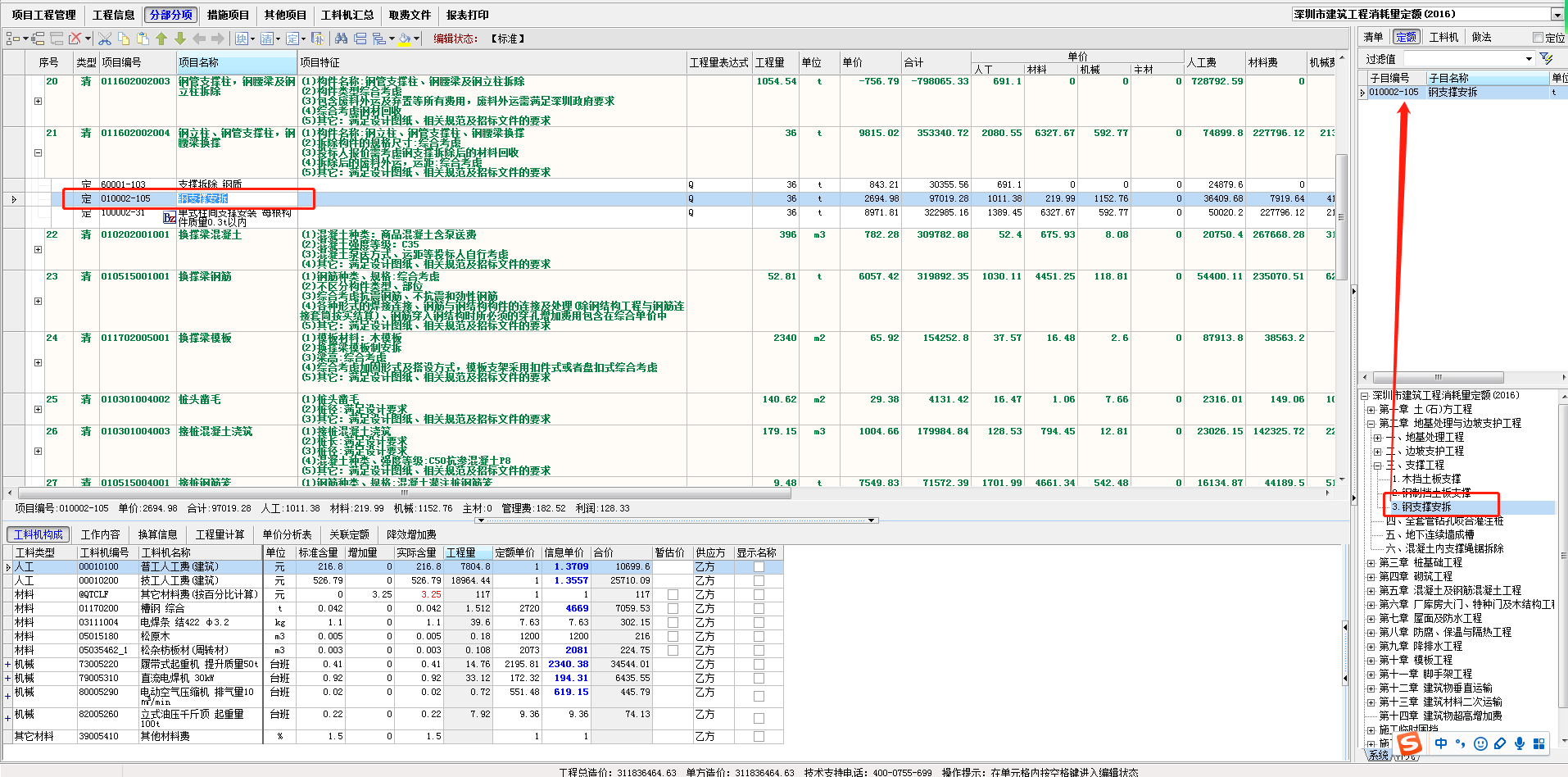Expand 第一章 土(石)方工程 node

click(1371, 409)
